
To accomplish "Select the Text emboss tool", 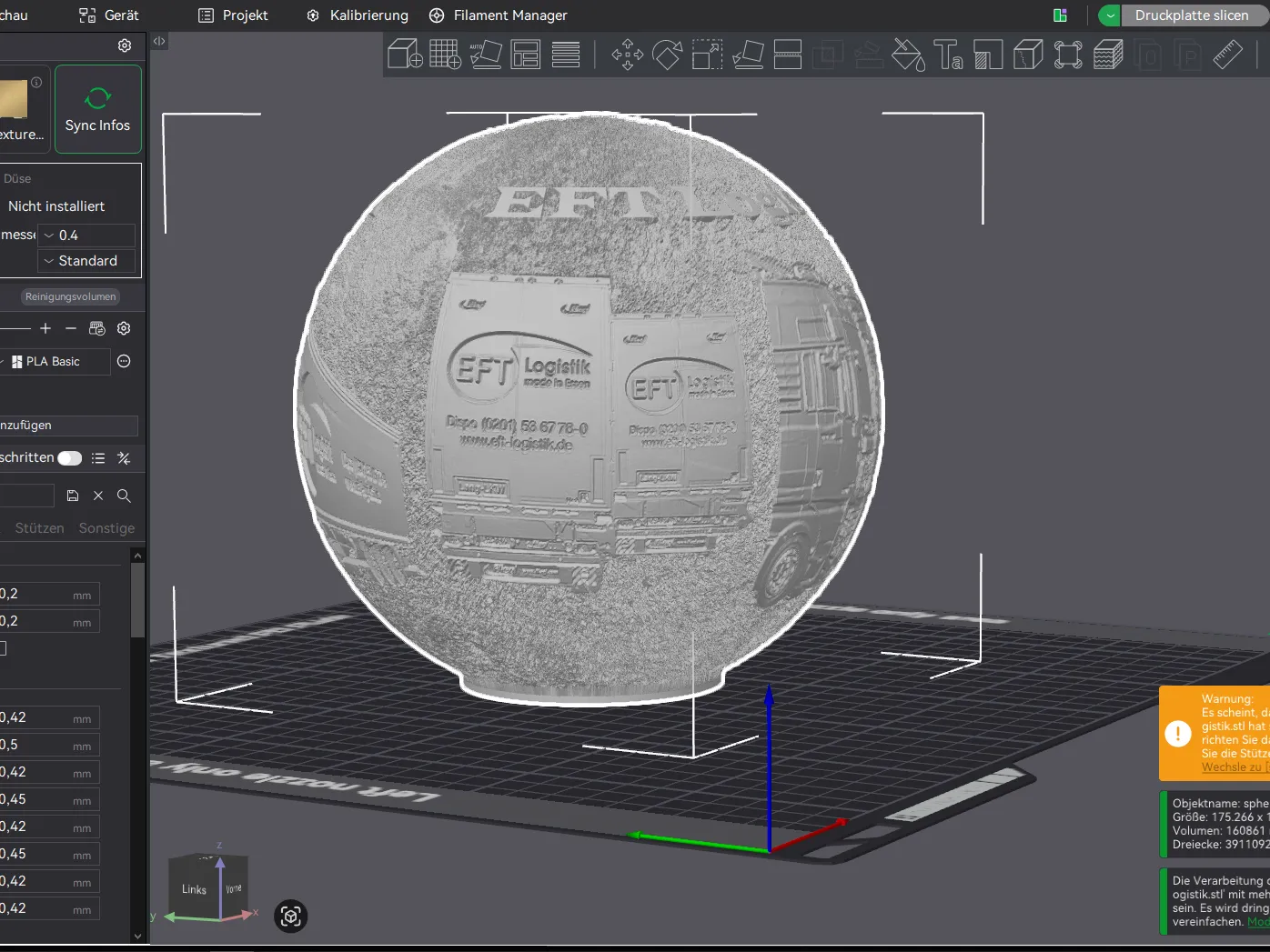I will click(948, 55).
